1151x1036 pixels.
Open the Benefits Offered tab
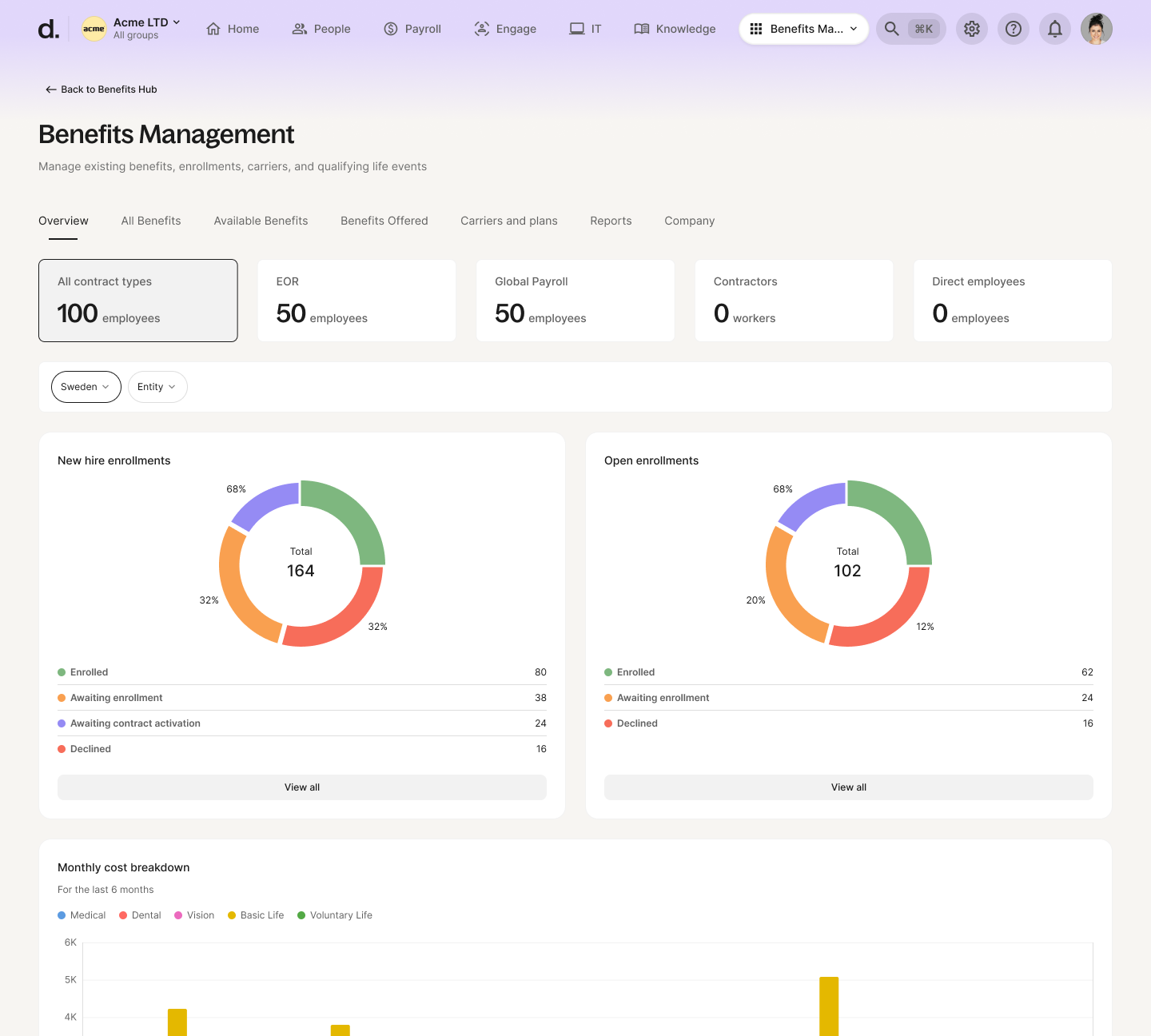[x=384, y=221]
